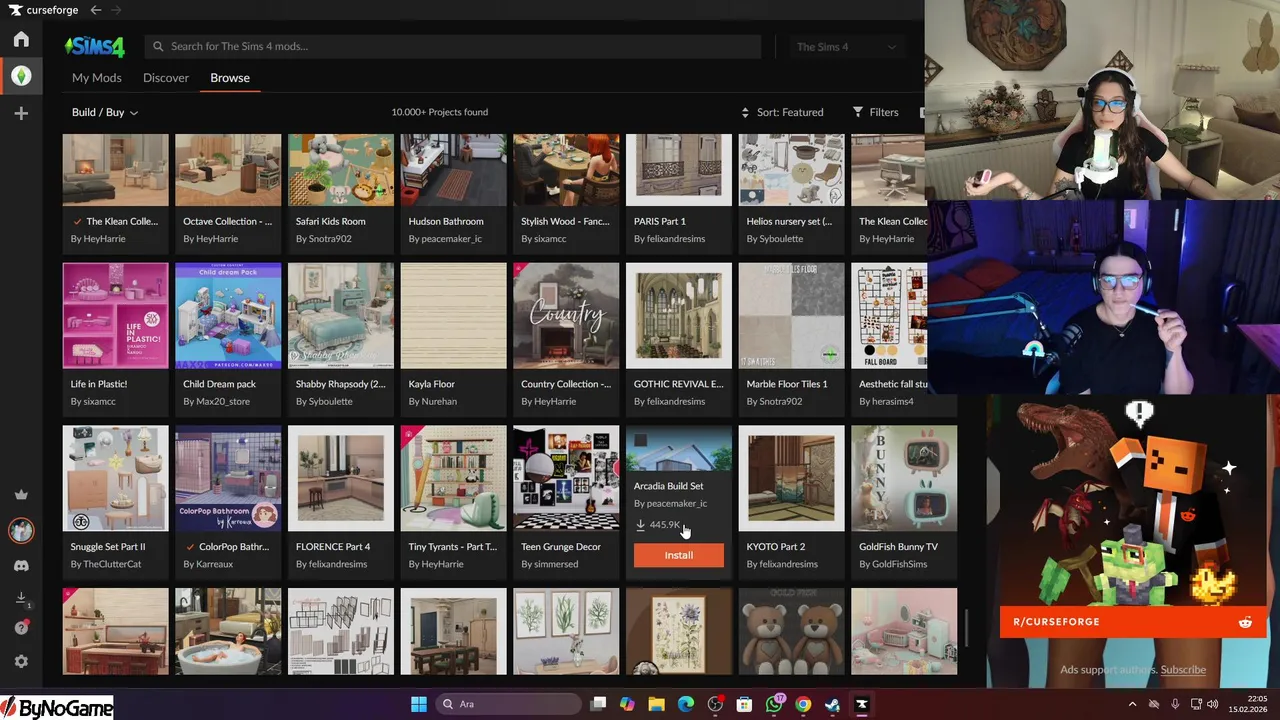Open Steam from taskbar
Viewport: 1280px width, 720px height.
tap(832, 704)
